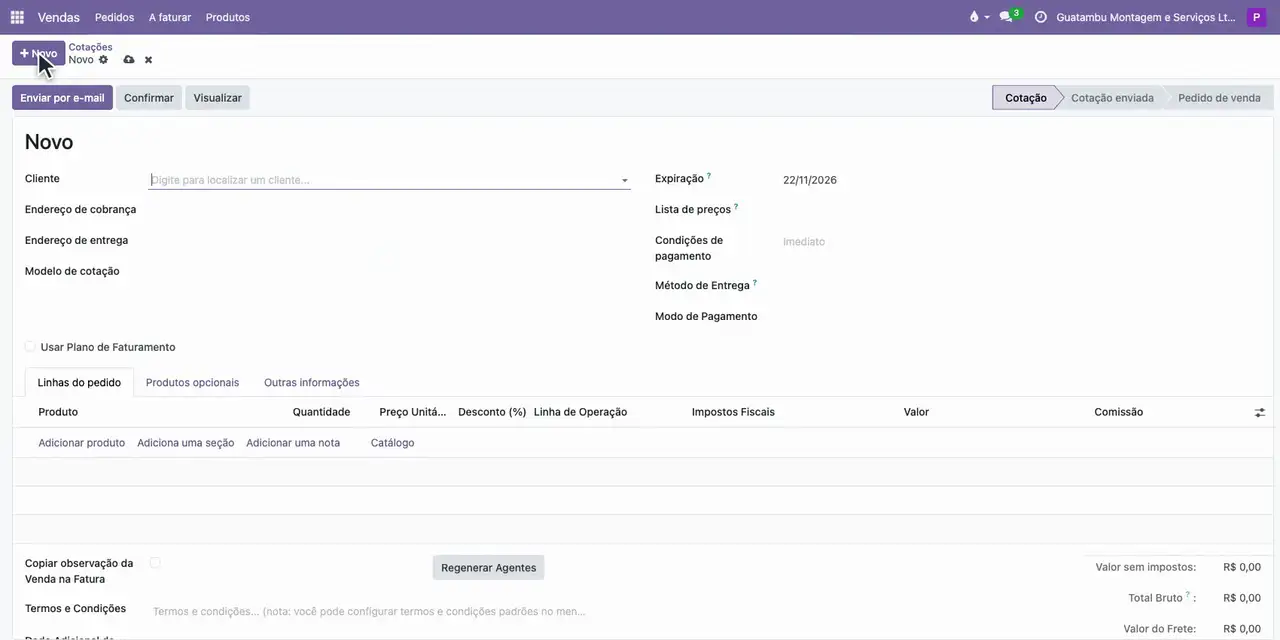Show help tooltip for Lista de preços

pos(736,207)
